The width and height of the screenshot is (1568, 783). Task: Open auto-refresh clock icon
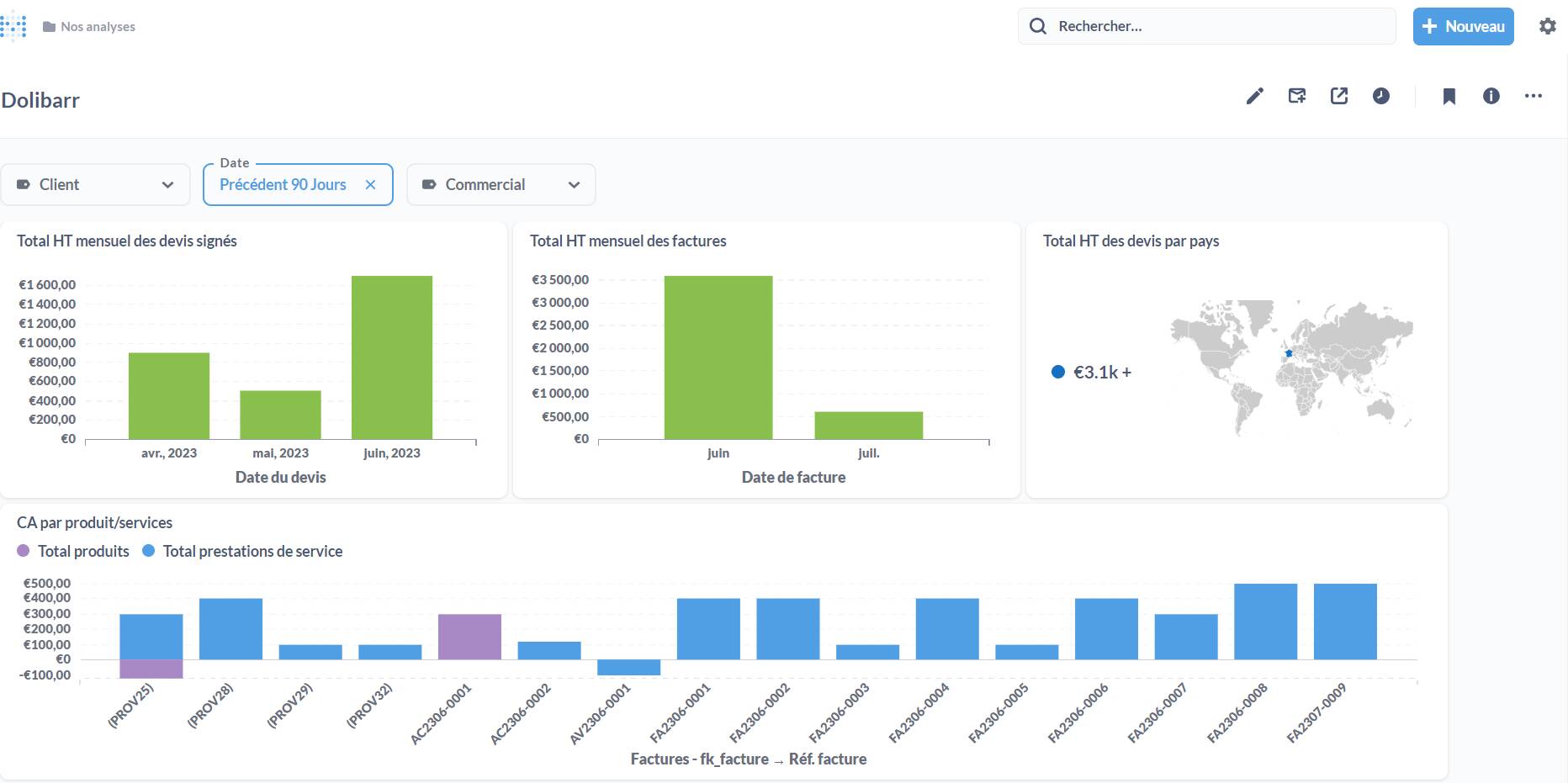[1380, 96]
